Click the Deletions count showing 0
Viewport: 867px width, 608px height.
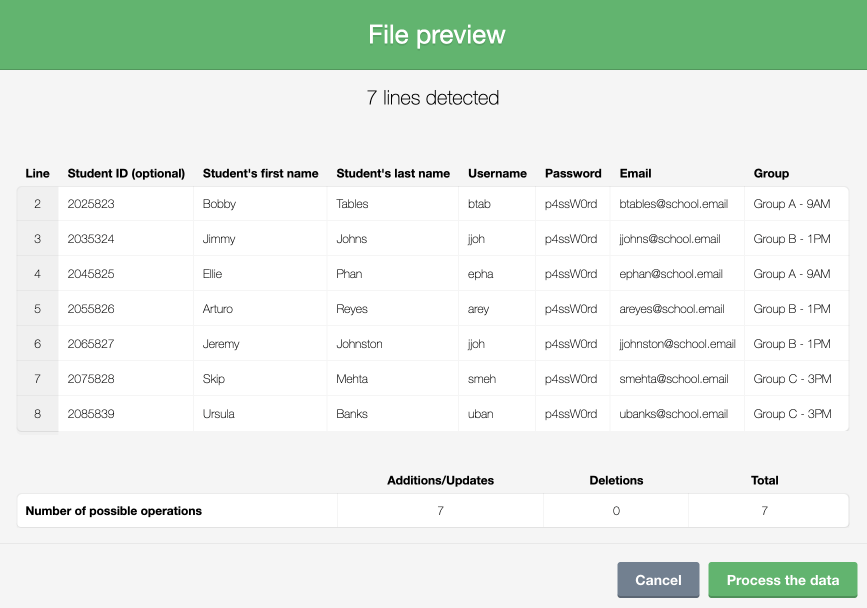tap(615, 510)
